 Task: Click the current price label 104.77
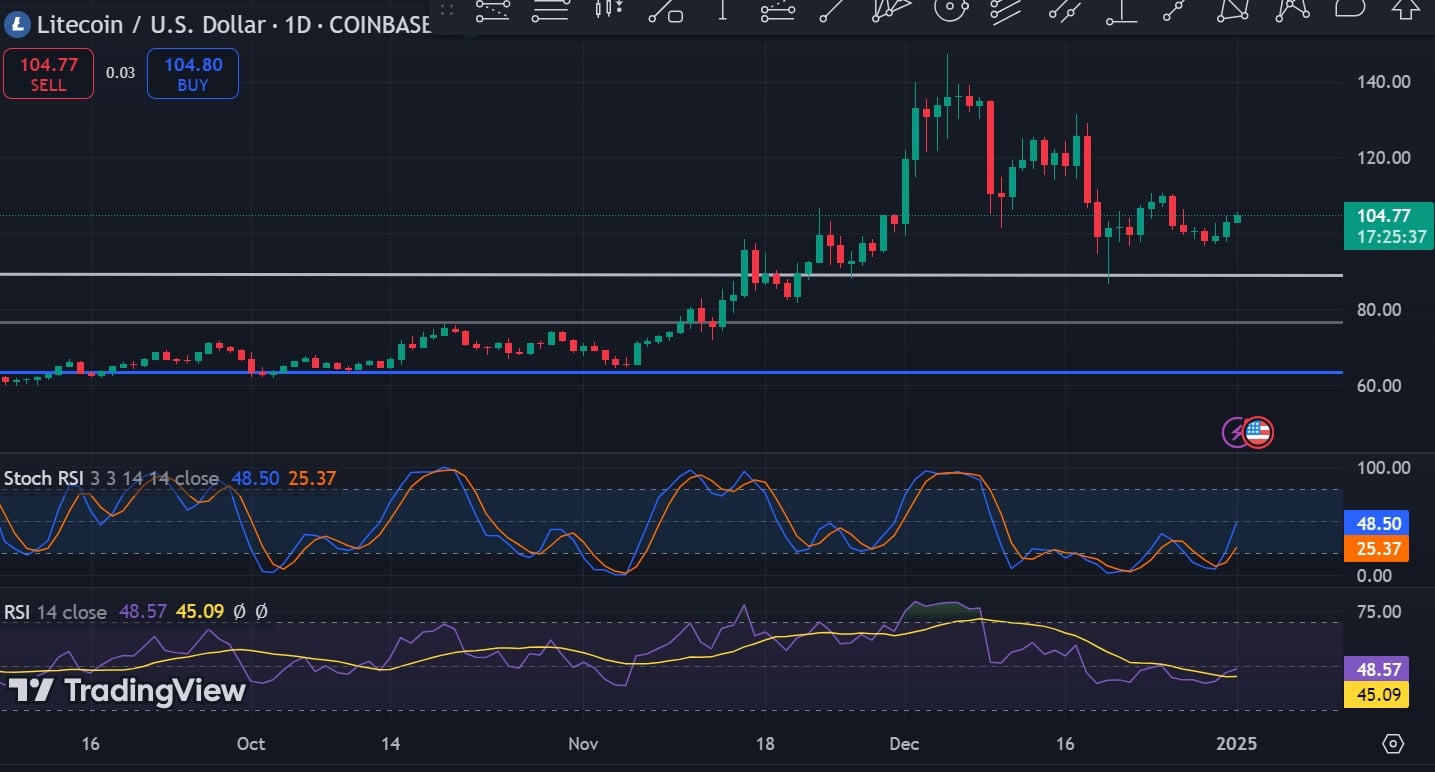(1385, 215)
